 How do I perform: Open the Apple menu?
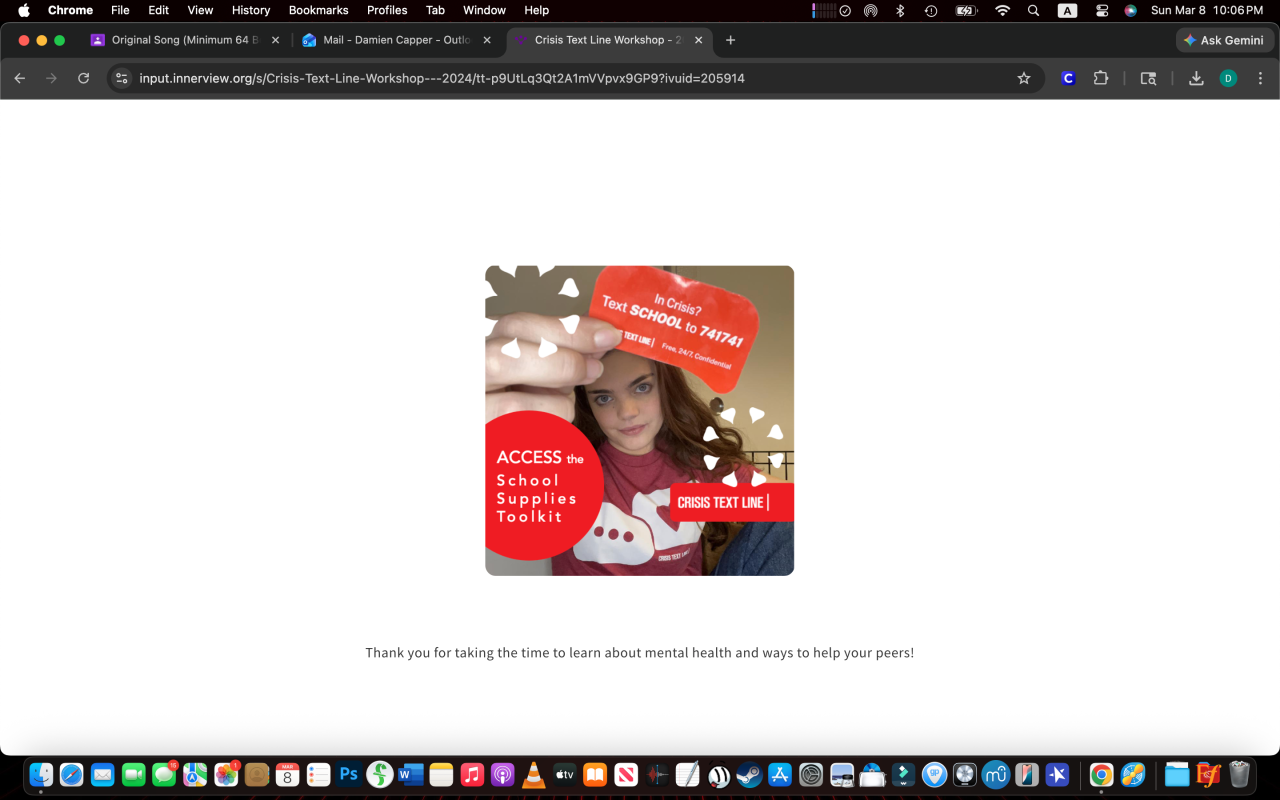(x=24, y=10)
